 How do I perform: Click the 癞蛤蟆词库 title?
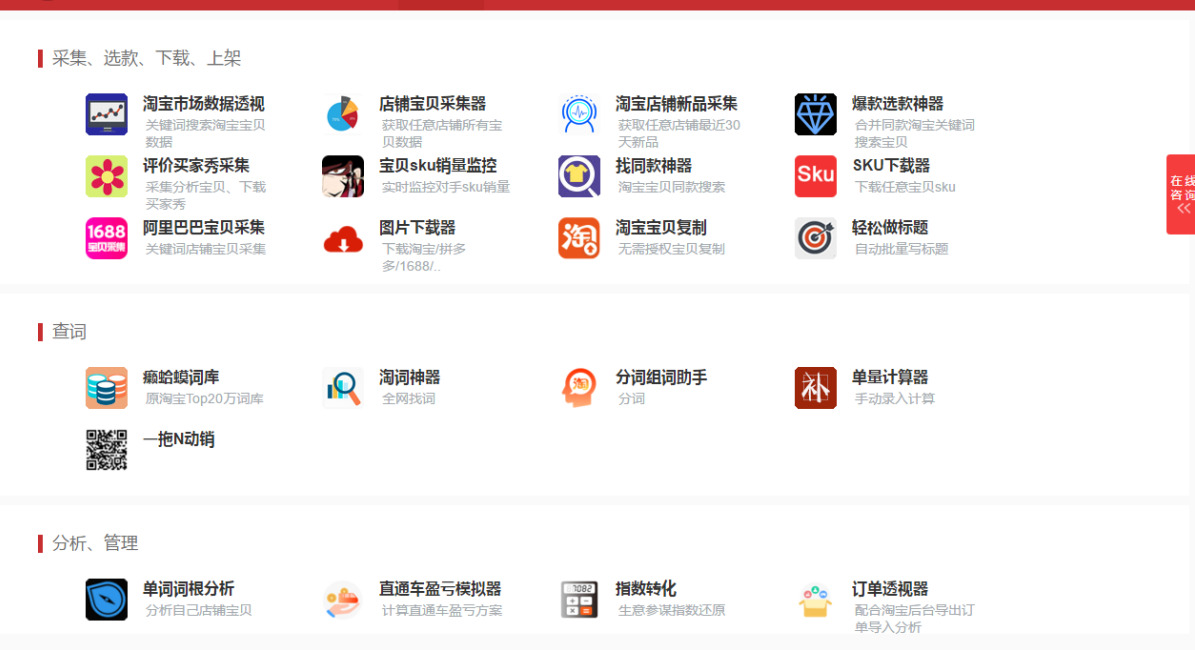point(181,377)
